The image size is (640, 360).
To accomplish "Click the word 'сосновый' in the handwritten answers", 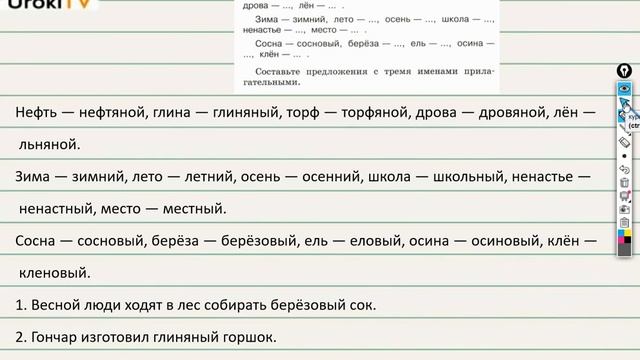I will pos(111,241).
